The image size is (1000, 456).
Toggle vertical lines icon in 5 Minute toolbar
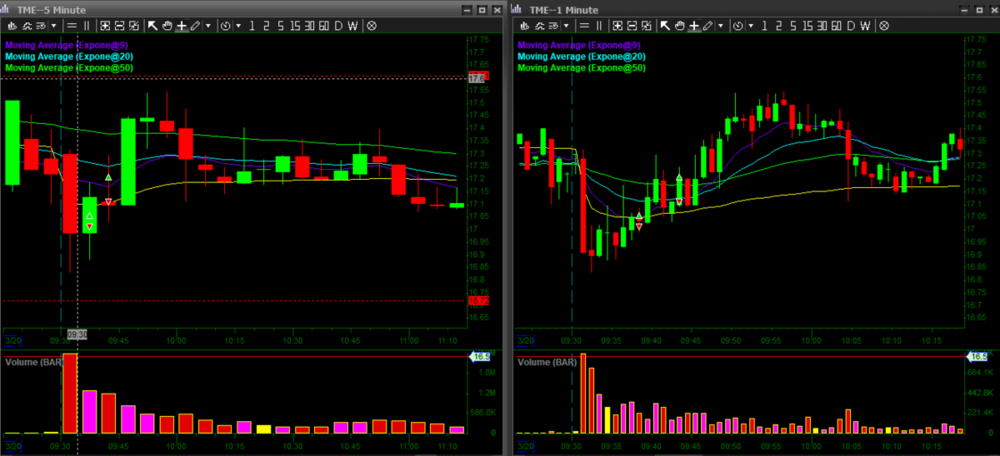coord(86,25)
